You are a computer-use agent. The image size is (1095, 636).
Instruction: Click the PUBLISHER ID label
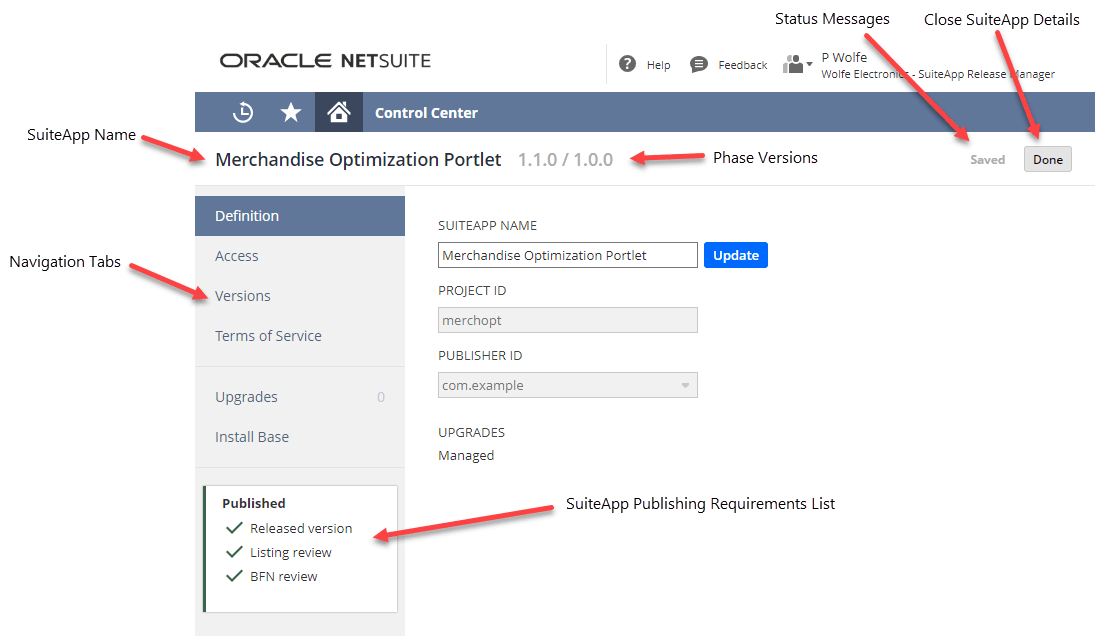click(x=480, y=355)
